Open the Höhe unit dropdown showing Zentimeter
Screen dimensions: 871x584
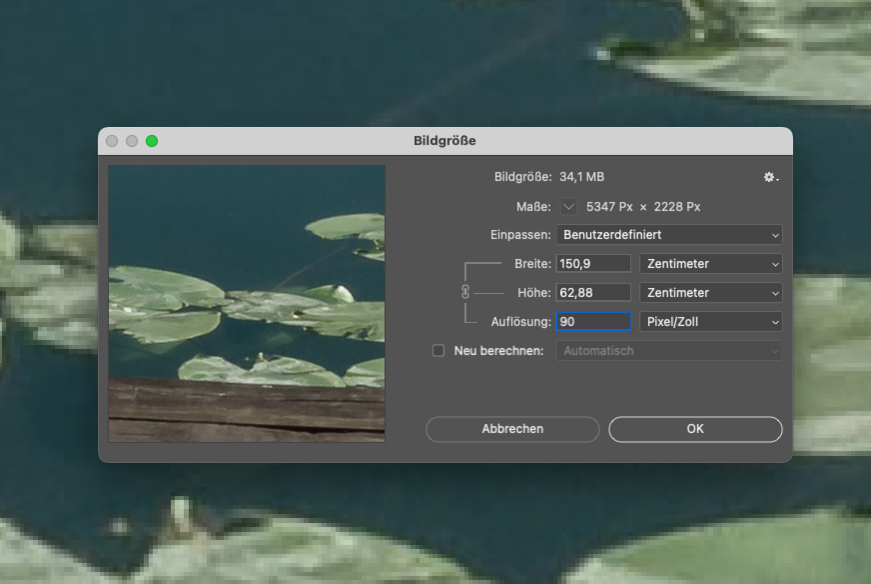(x=711, y=292)
